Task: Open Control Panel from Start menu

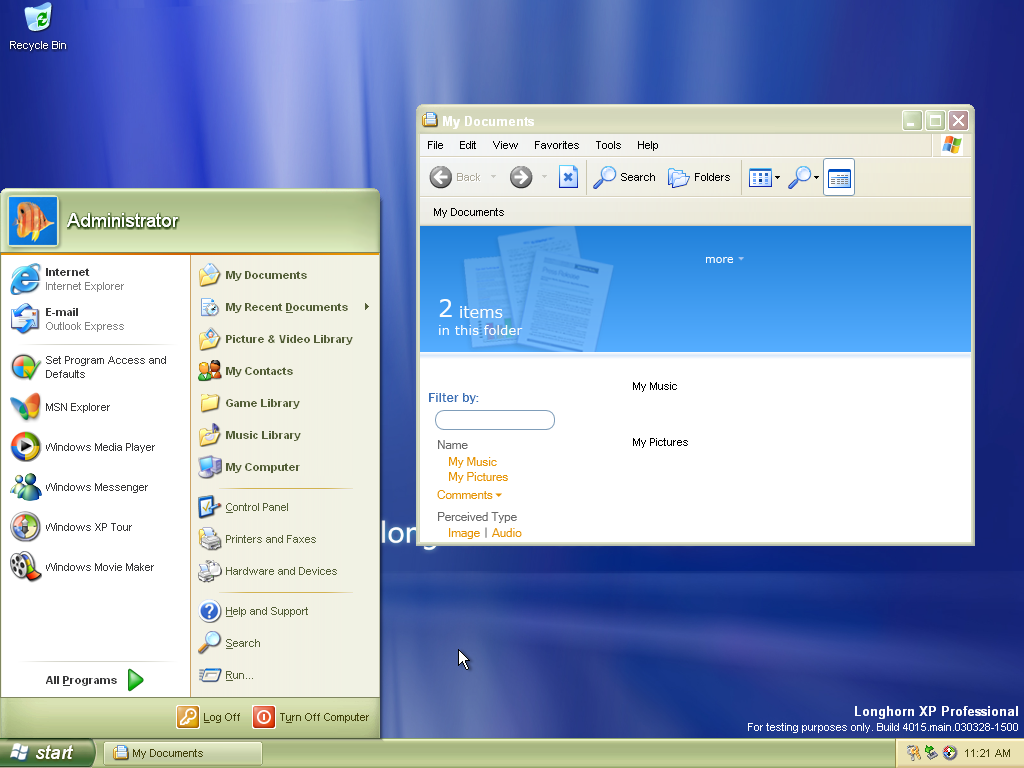Action: 256,507
